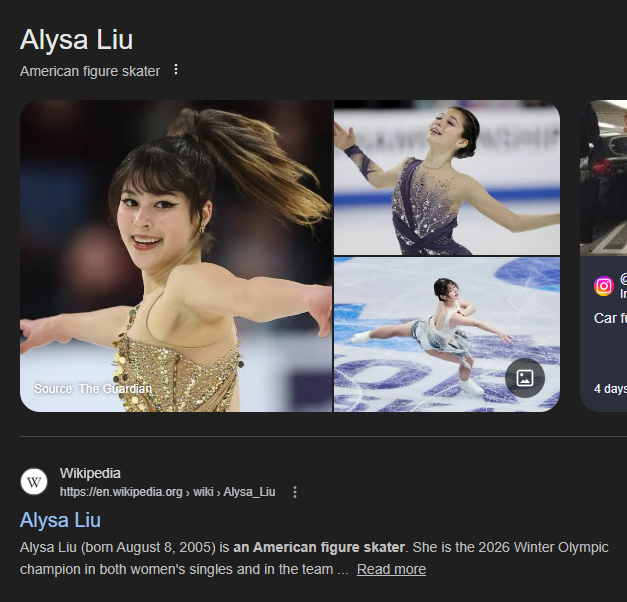Open the three-dot menu beside Wikipedia URL
Viewport: 627px width, 602px height.
click(x=295, y=492)
